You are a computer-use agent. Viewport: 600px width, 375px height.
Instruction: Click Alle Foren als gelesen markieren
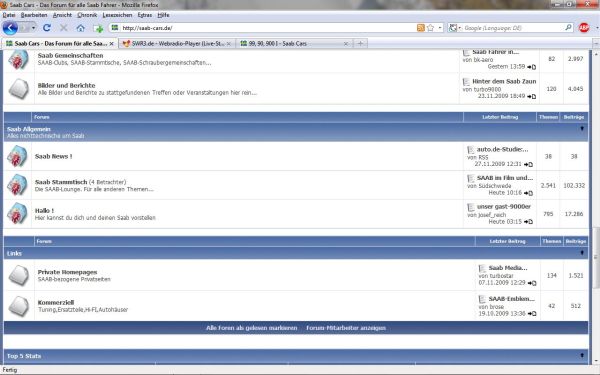click(251, 328)
